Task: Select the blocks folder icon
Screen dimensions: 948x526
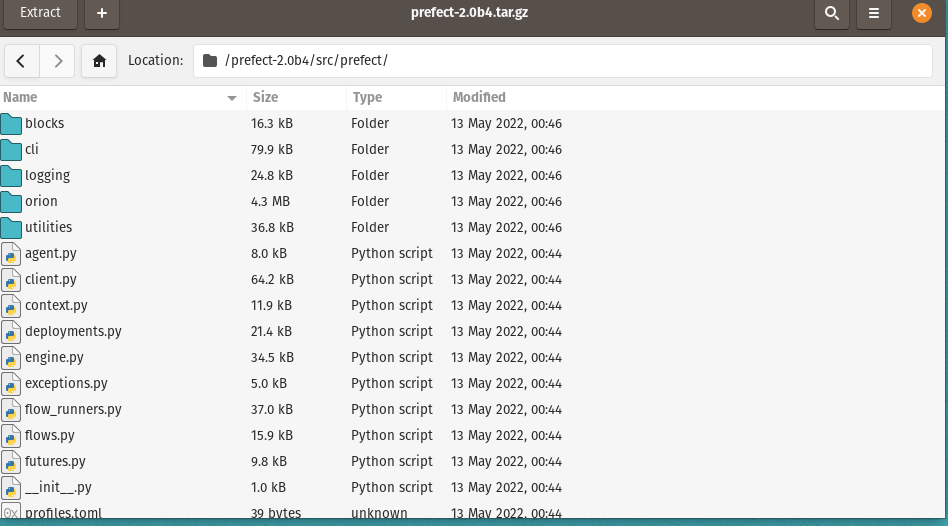Action: (11, 123)
